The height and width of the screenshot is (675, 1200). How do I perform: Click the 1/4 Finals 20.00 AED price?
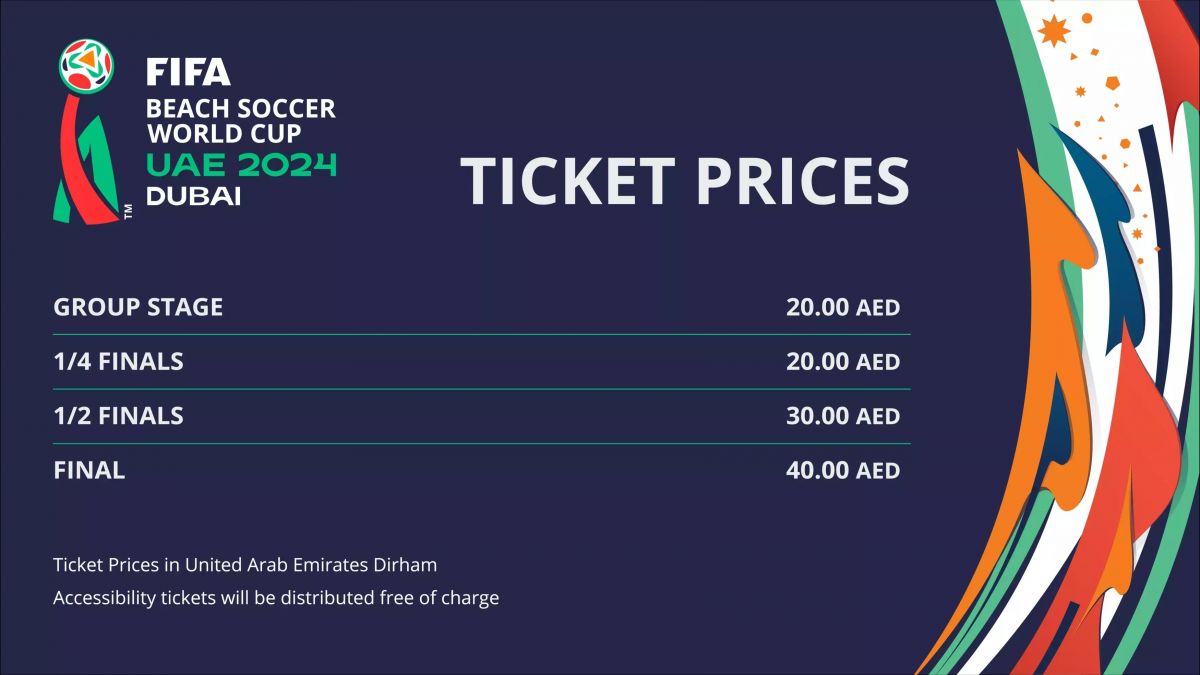[842, 361]
